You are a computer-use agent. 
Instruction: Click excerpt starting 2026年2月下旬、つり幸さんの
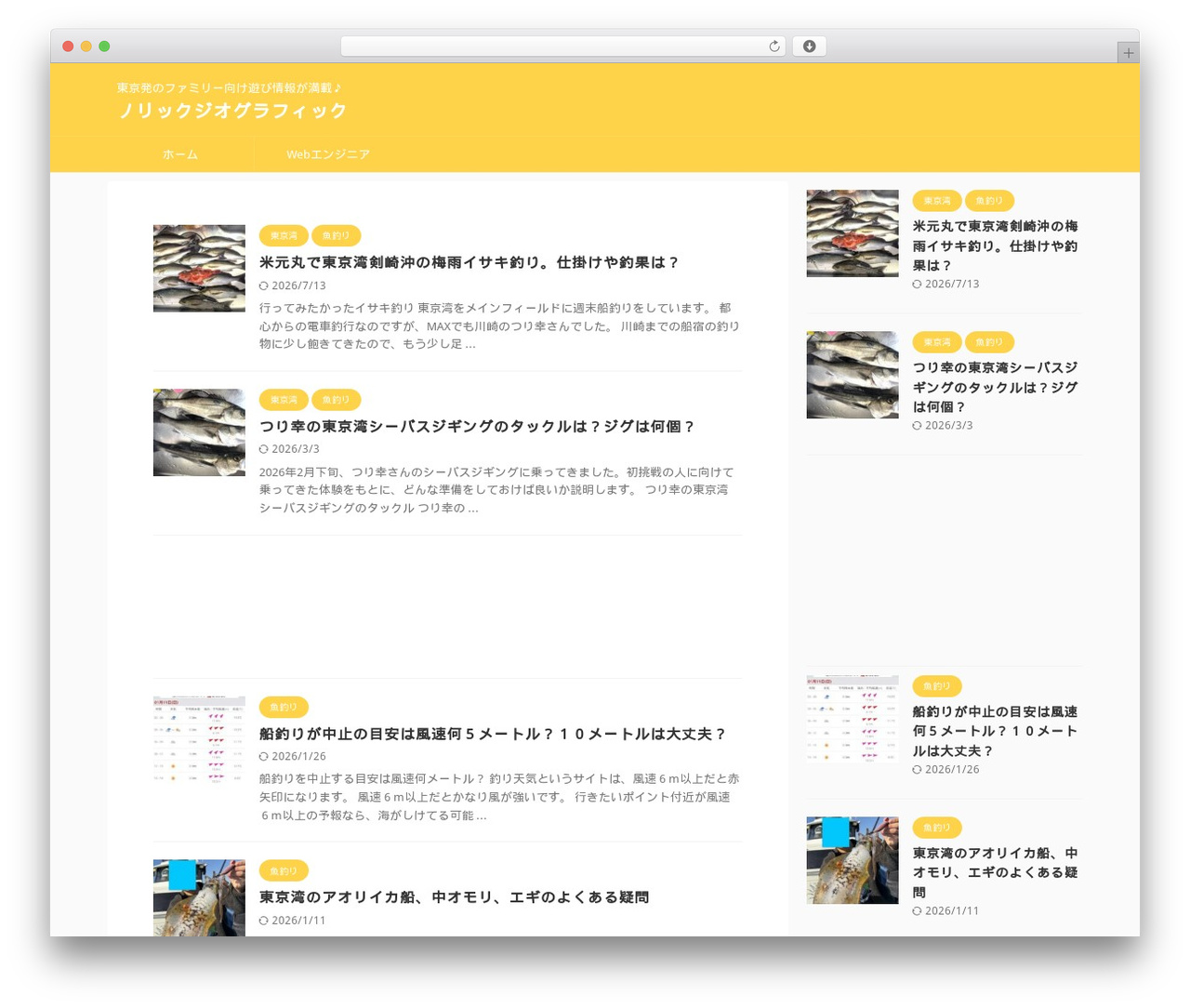tap(497, 490)
